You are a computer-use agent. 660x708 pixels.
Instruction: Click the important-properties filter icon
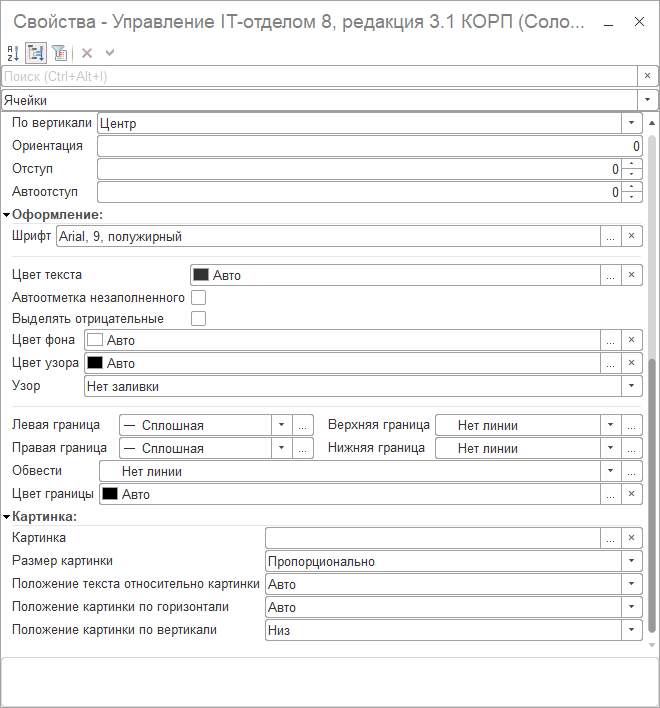tap(60, 53)
